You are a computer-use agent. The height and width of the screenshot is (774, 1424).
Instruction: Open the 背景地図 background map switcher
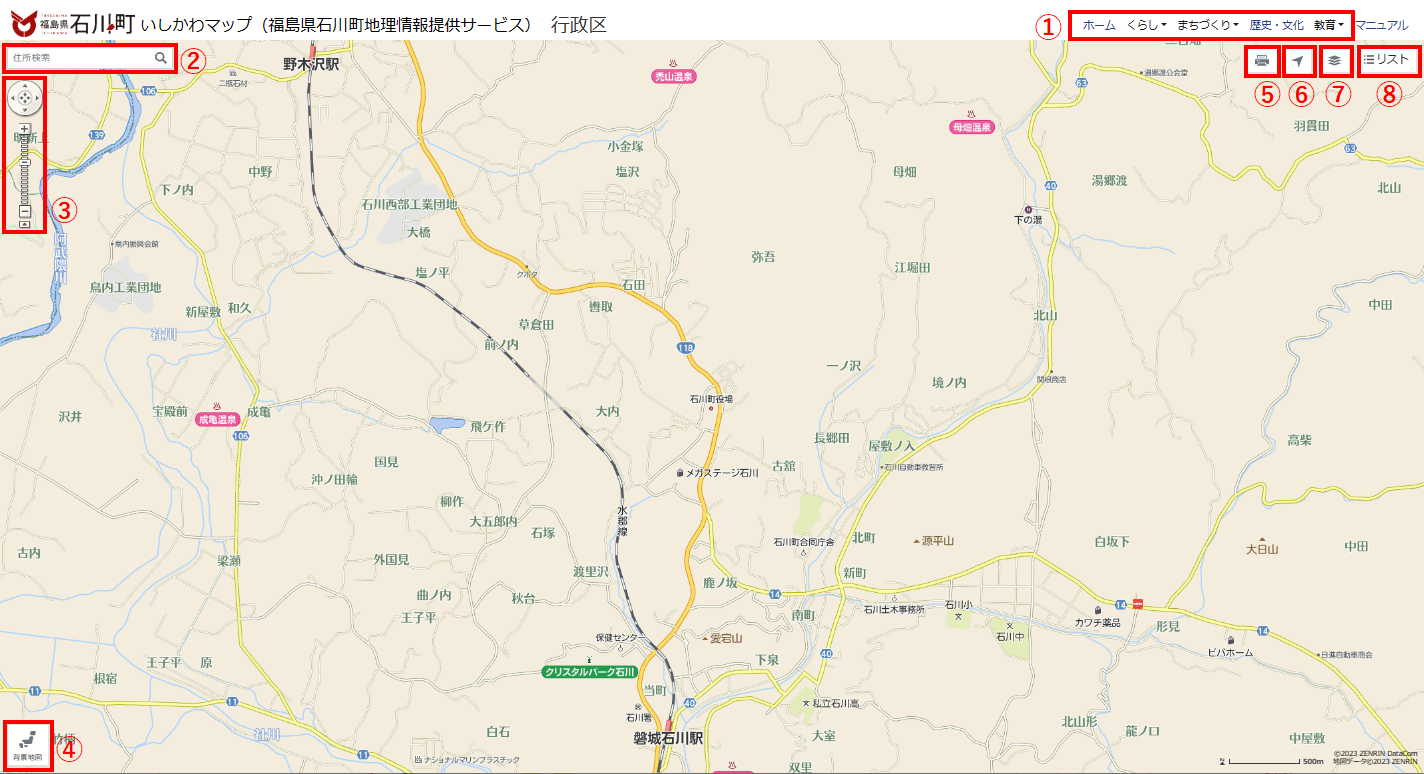28,746
